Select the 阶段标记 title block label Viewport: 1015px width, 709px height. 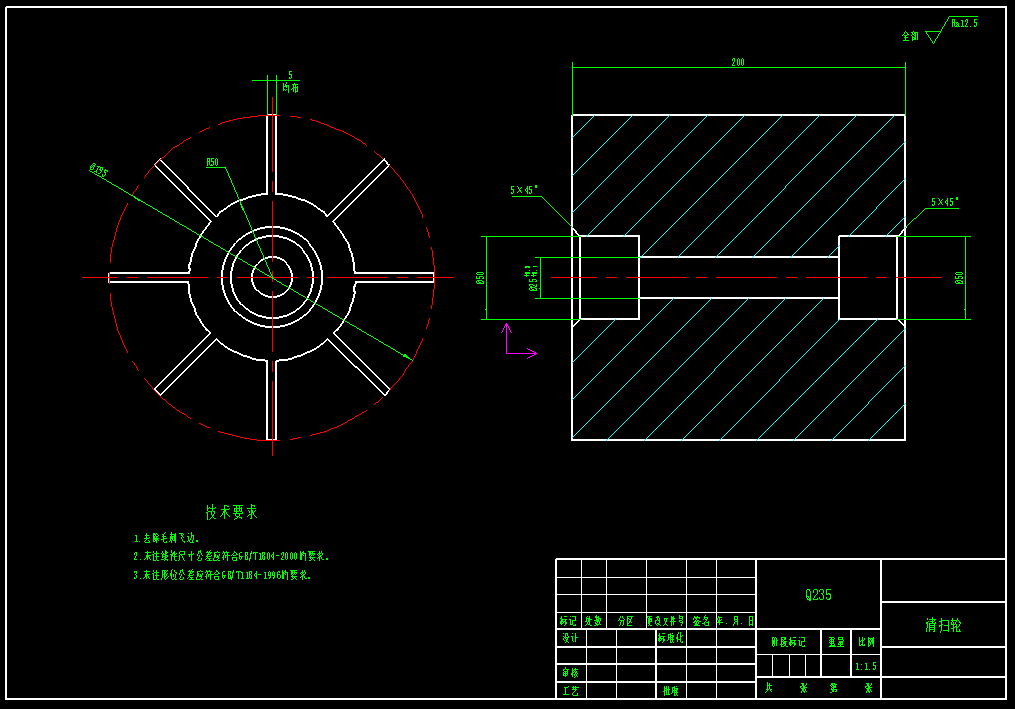coord(788,642)
